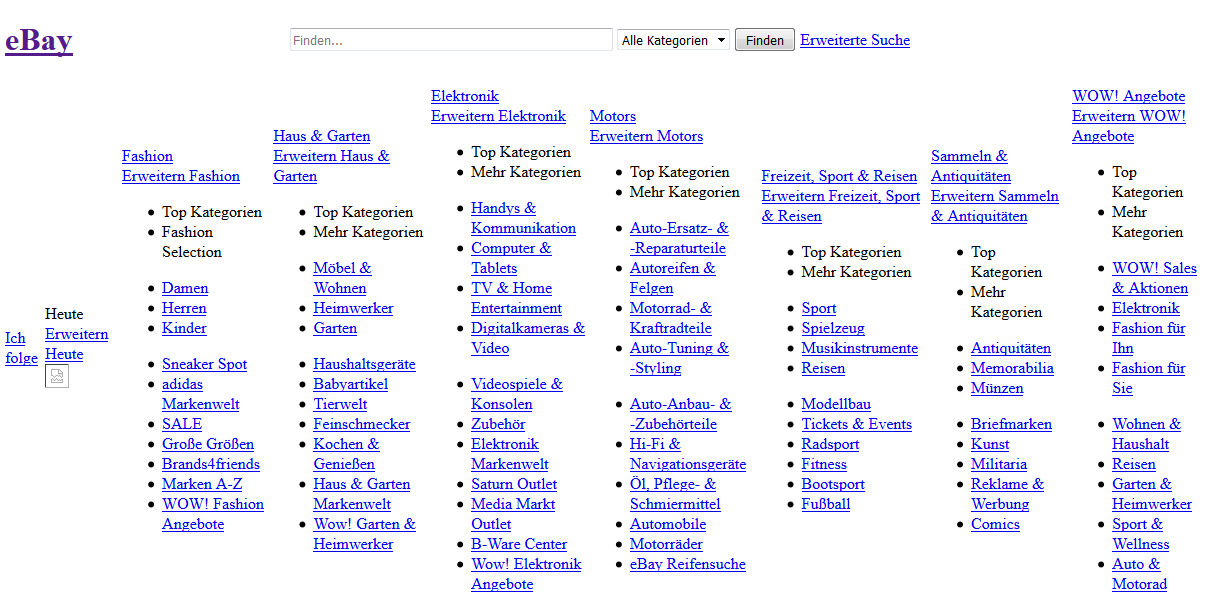1208x602 pixels.
Task: Expand the Elektronik menu via Erweitern Elektronik
Action: (x=498, y=116)
